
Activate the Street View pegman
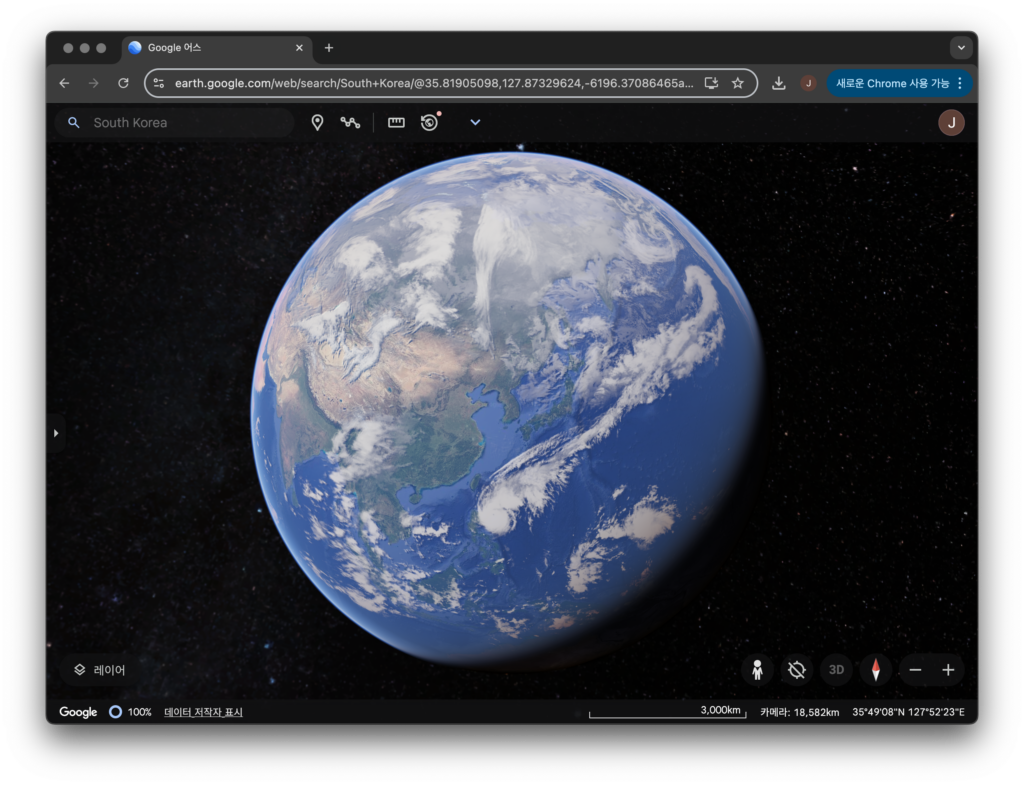point(757,670)
